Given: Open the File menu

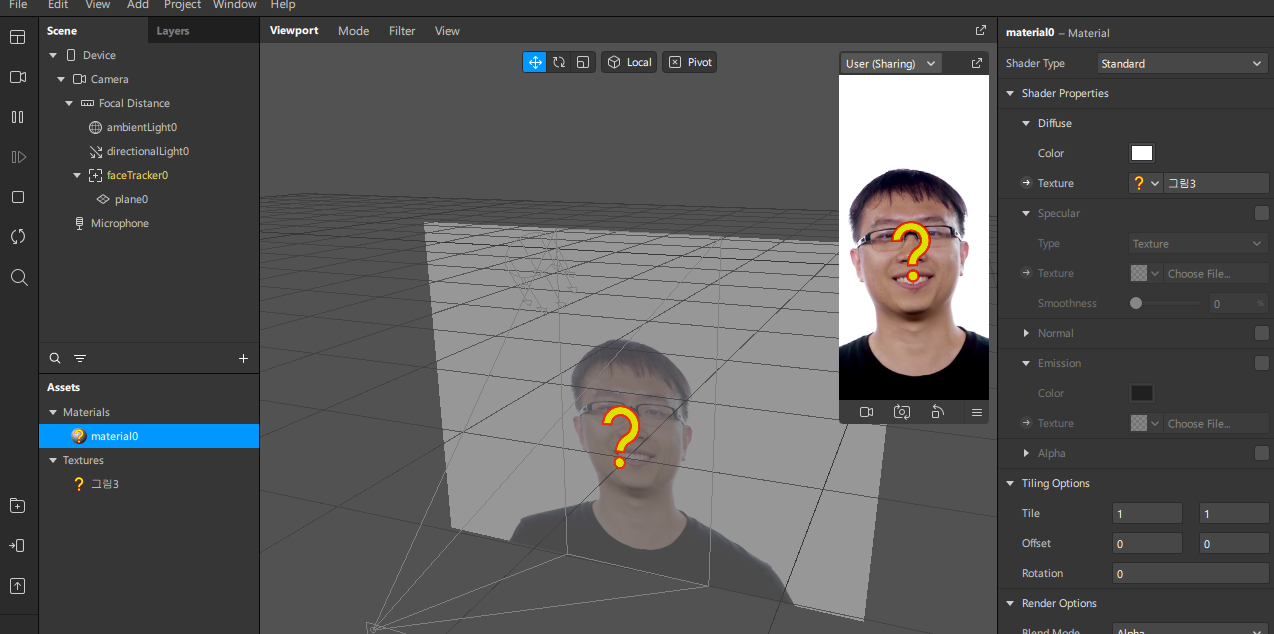Looking at the screenshot, I should (x=18, y=5).
